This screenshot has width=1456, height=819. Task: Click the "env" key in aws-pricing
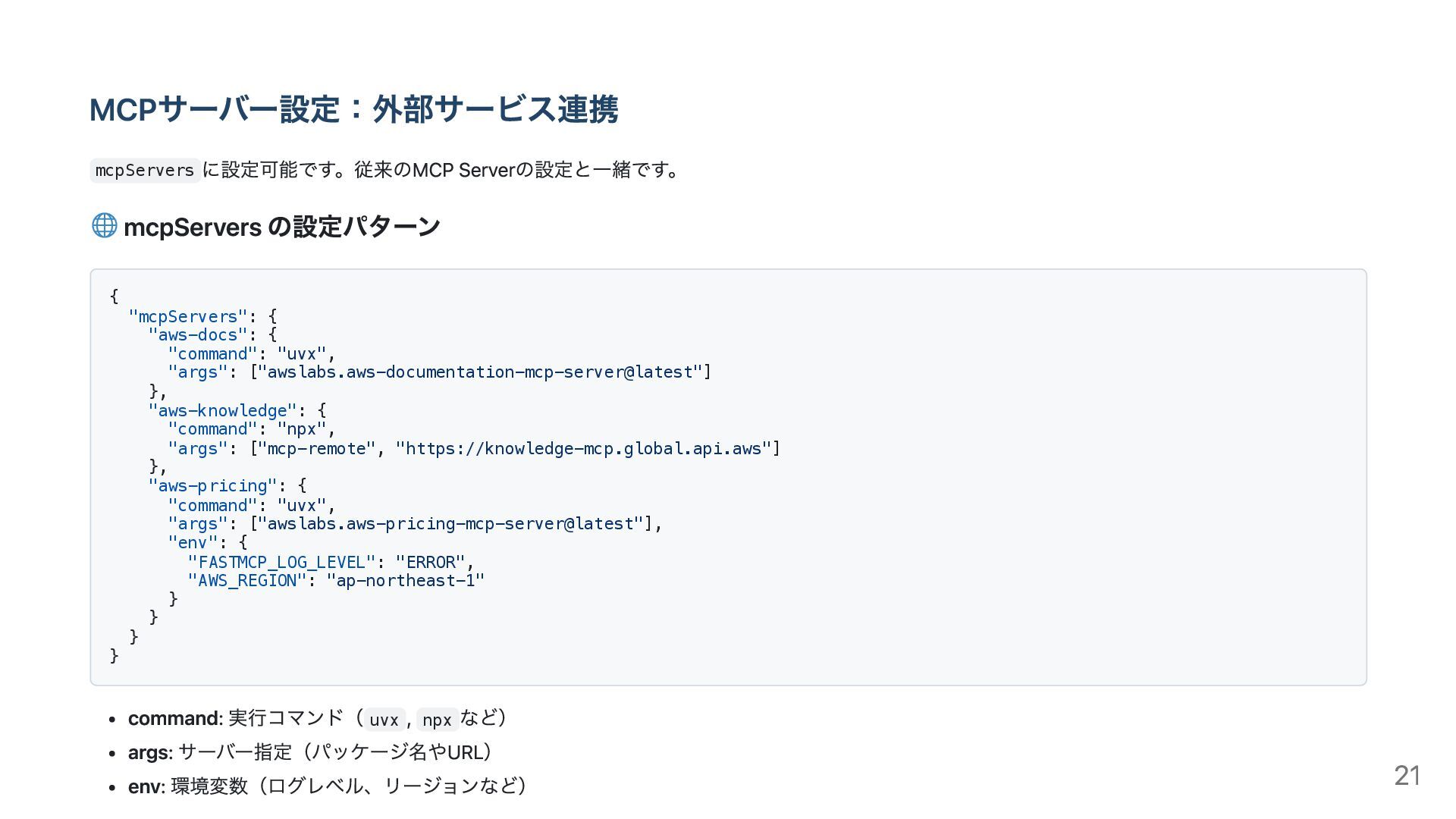(193, 542)
